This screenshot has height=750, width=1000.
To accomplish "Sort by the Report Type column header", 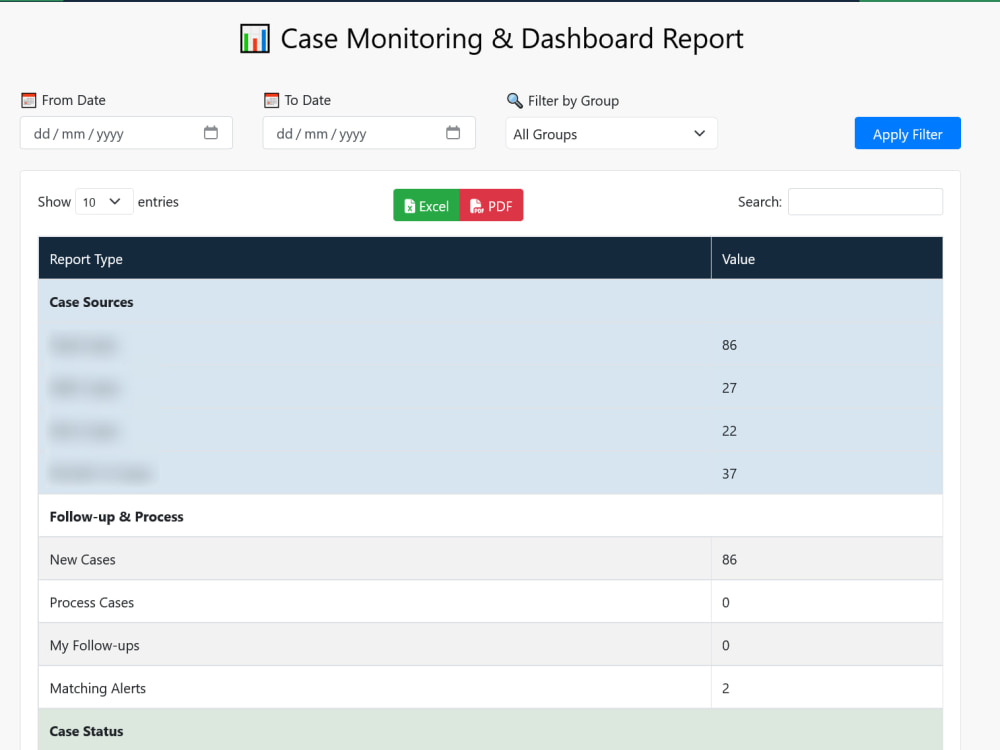I will 375,258.
